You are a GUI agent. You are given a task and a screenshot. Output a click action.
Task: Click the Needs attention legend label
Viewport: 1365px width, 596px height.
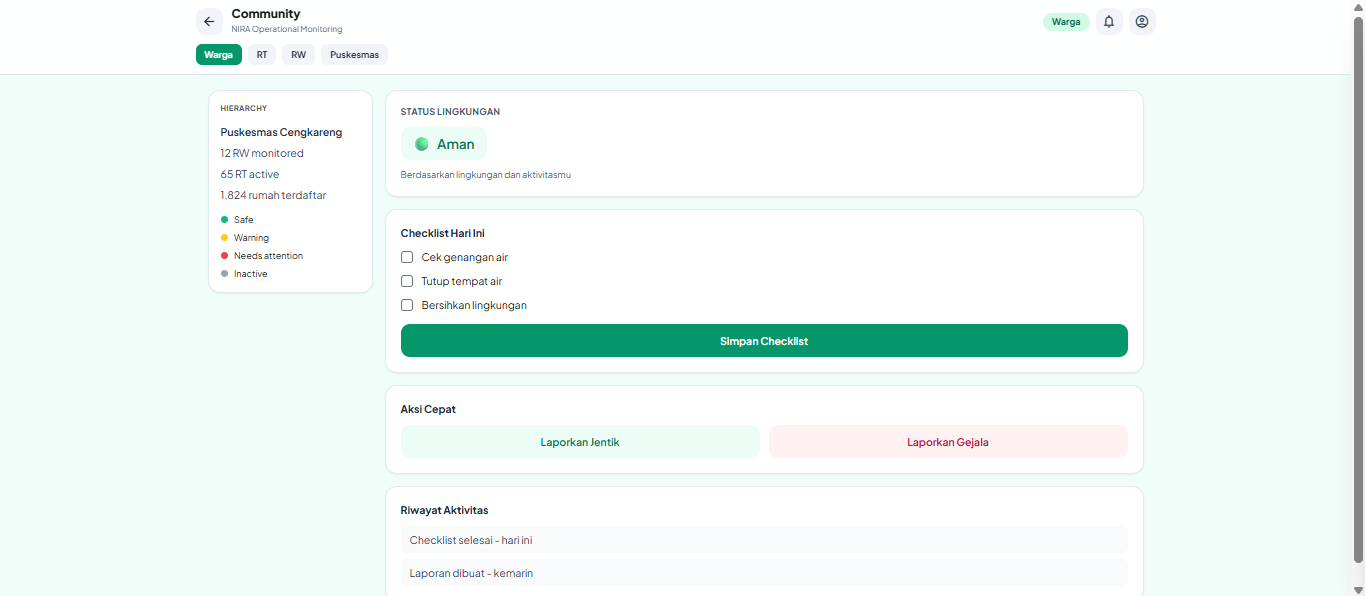(x=268, y=256)
